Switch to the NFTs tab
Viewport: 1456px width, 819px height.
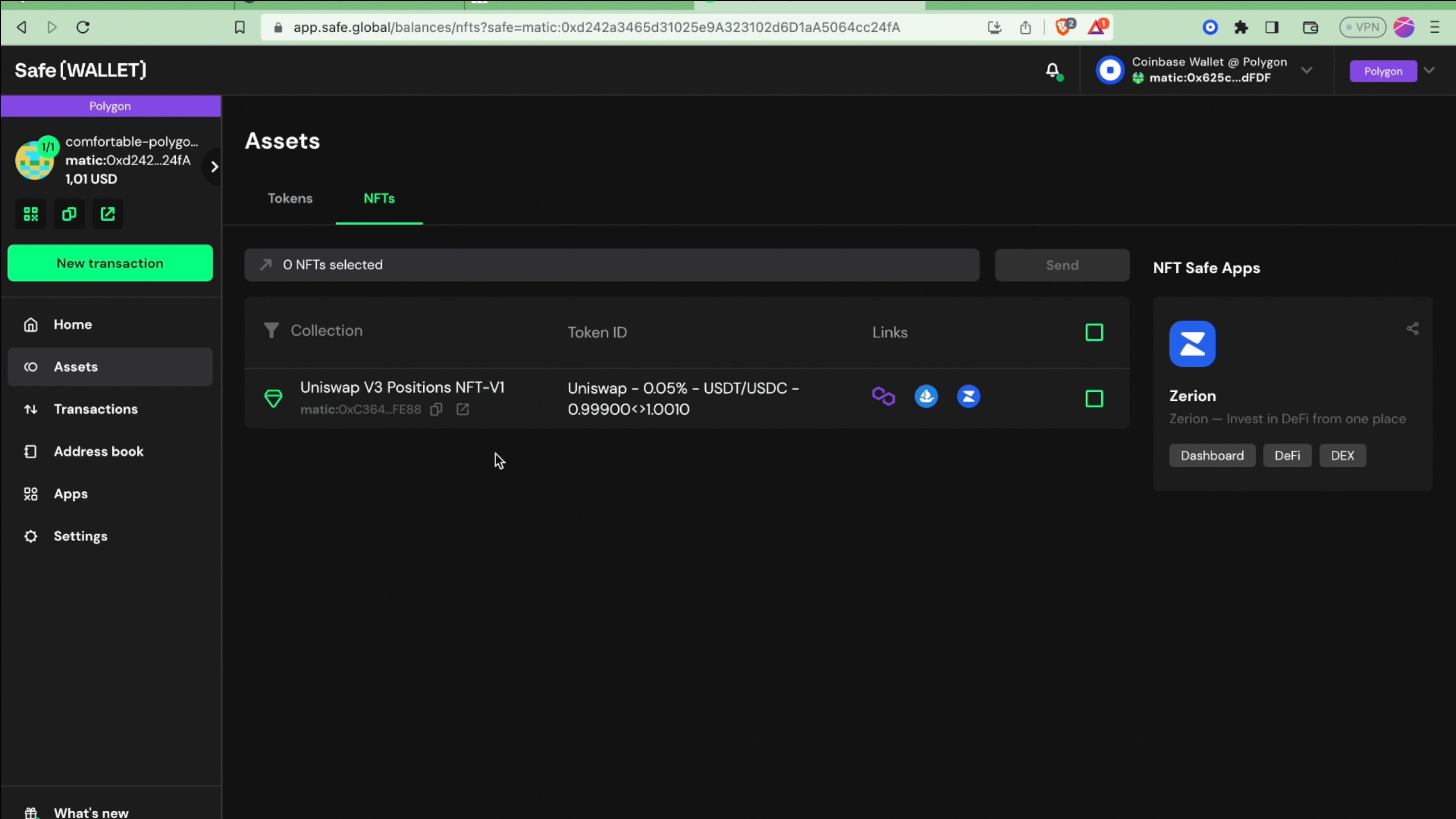point(379,198)
